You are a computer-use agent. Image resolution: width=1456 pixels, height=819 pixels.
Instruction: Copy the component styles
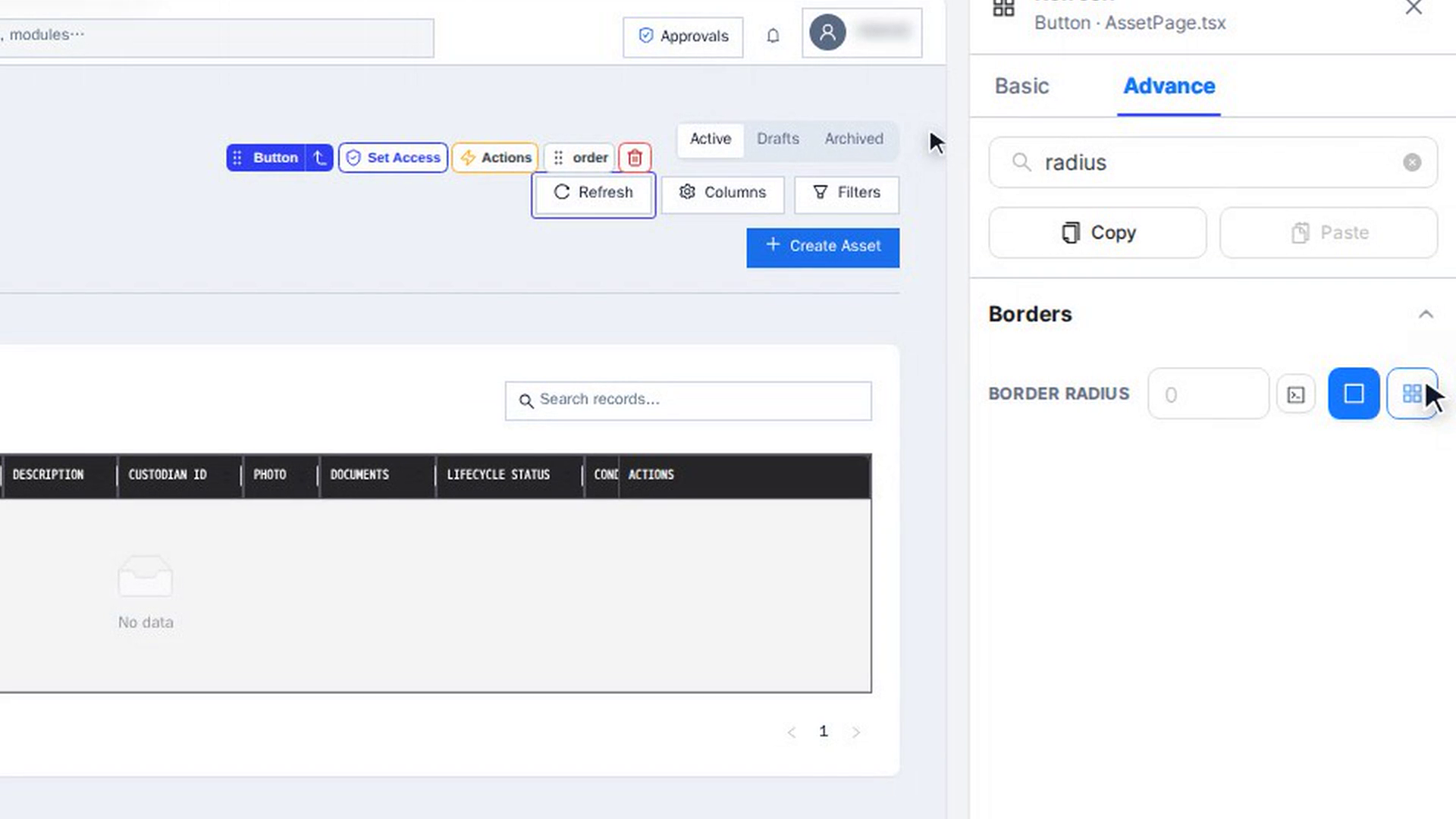(1097, 233)
